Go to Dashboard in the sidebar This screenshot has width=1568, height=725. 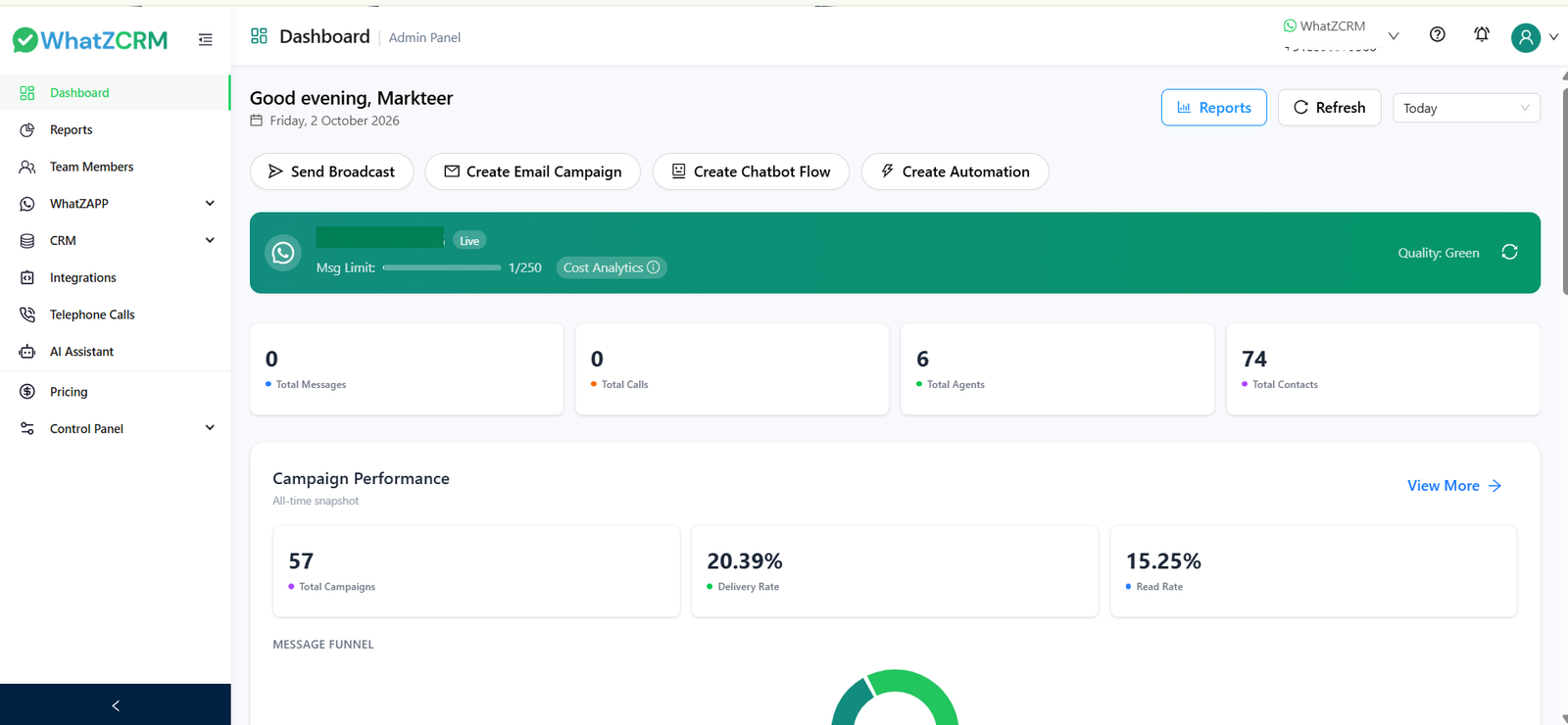tap(115, 93)
